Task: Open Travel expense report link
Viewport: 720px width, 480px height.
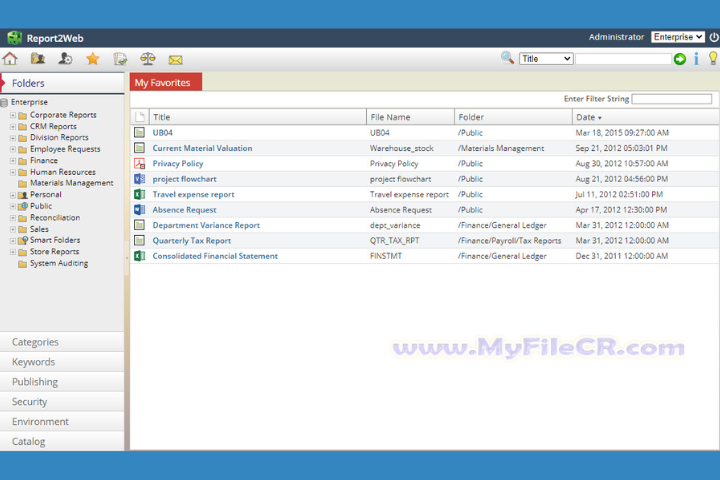Action: pos(193,194)
